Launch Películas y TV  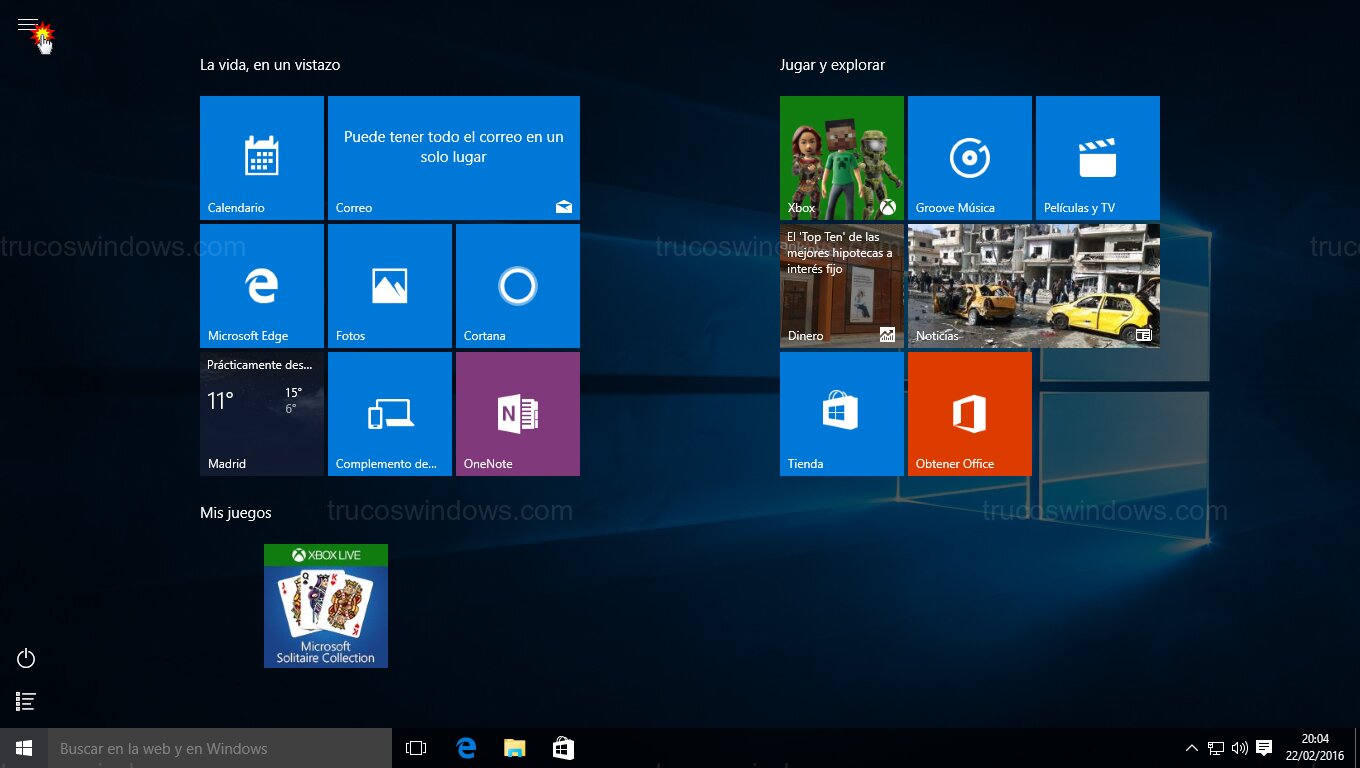coord(1097,157)
